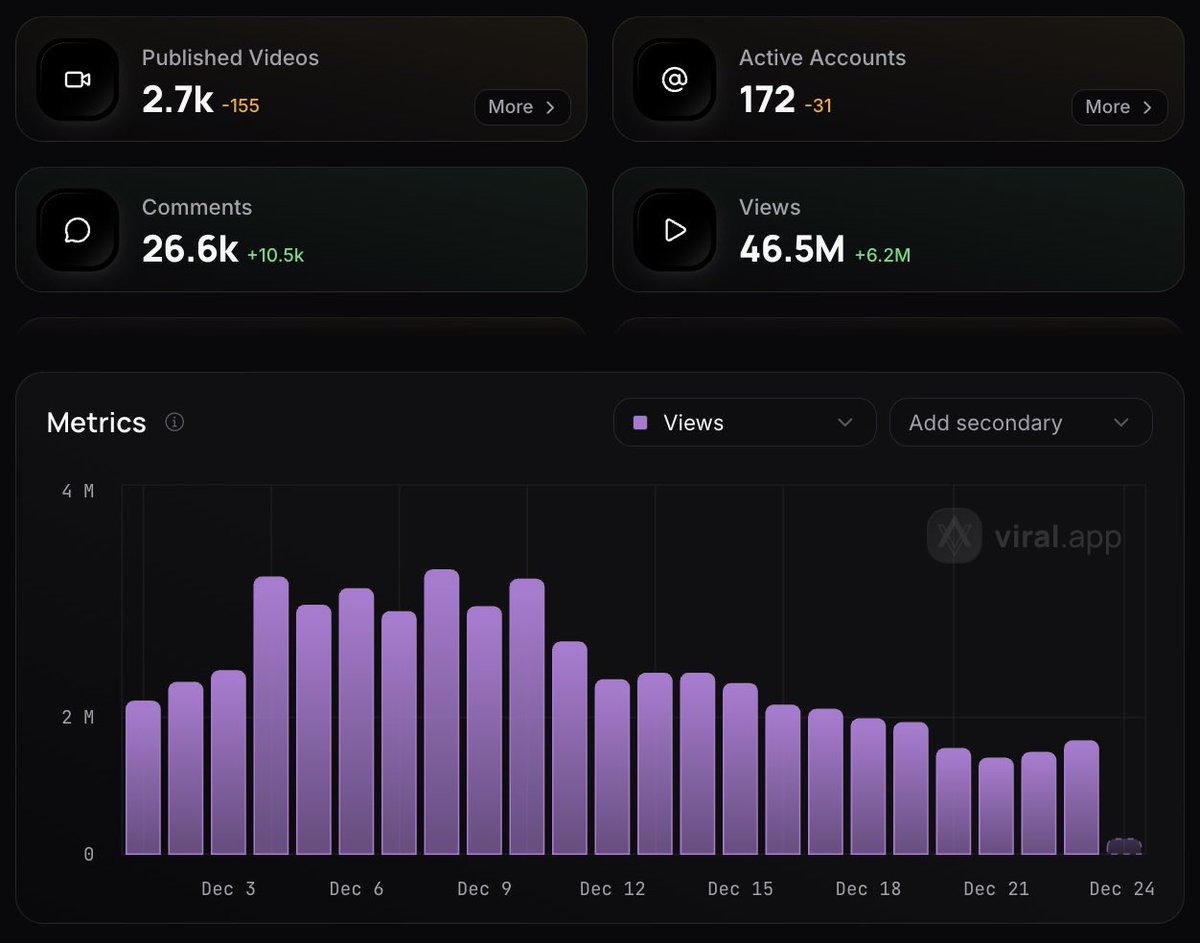
Task: Click the Active Accounts card title
Action: (822, 58)
